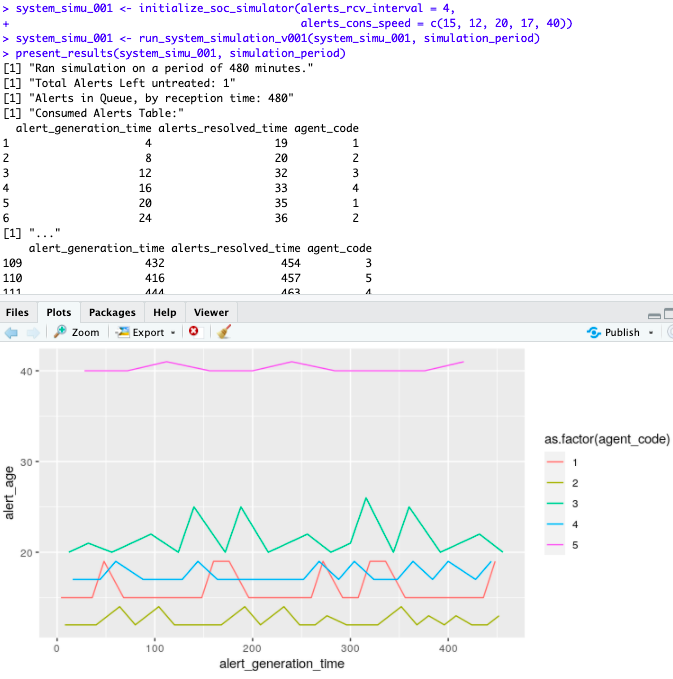This screenshot has height=679, width=673.
Task: Open the Help tab
Action: tap(165, 312)
